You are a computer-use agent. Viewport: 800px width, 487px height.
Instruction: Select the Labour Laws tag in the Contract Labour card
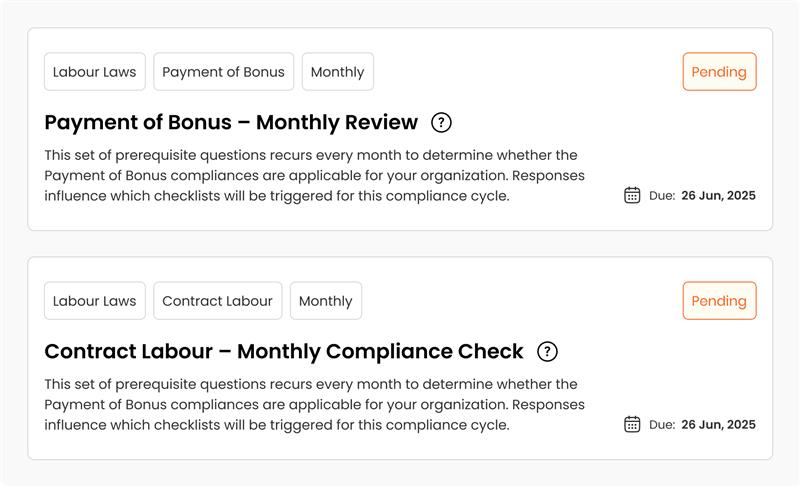point(95,301)
